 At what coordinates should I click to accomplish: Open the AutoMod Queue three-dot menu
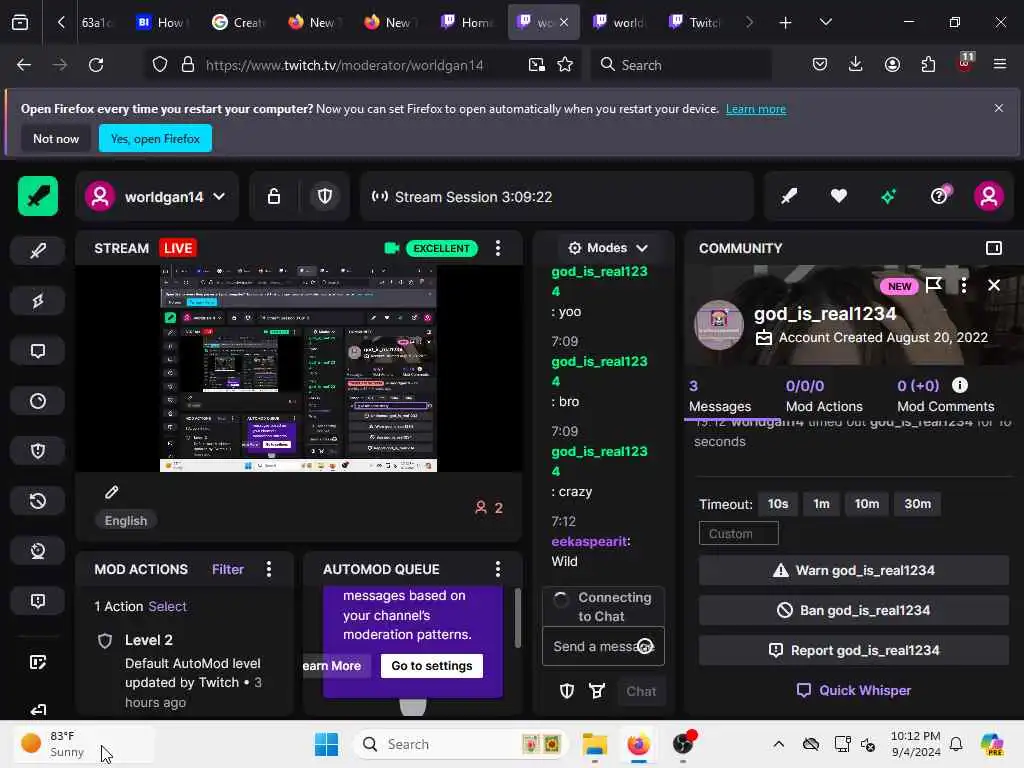click(x=498, y=569)
